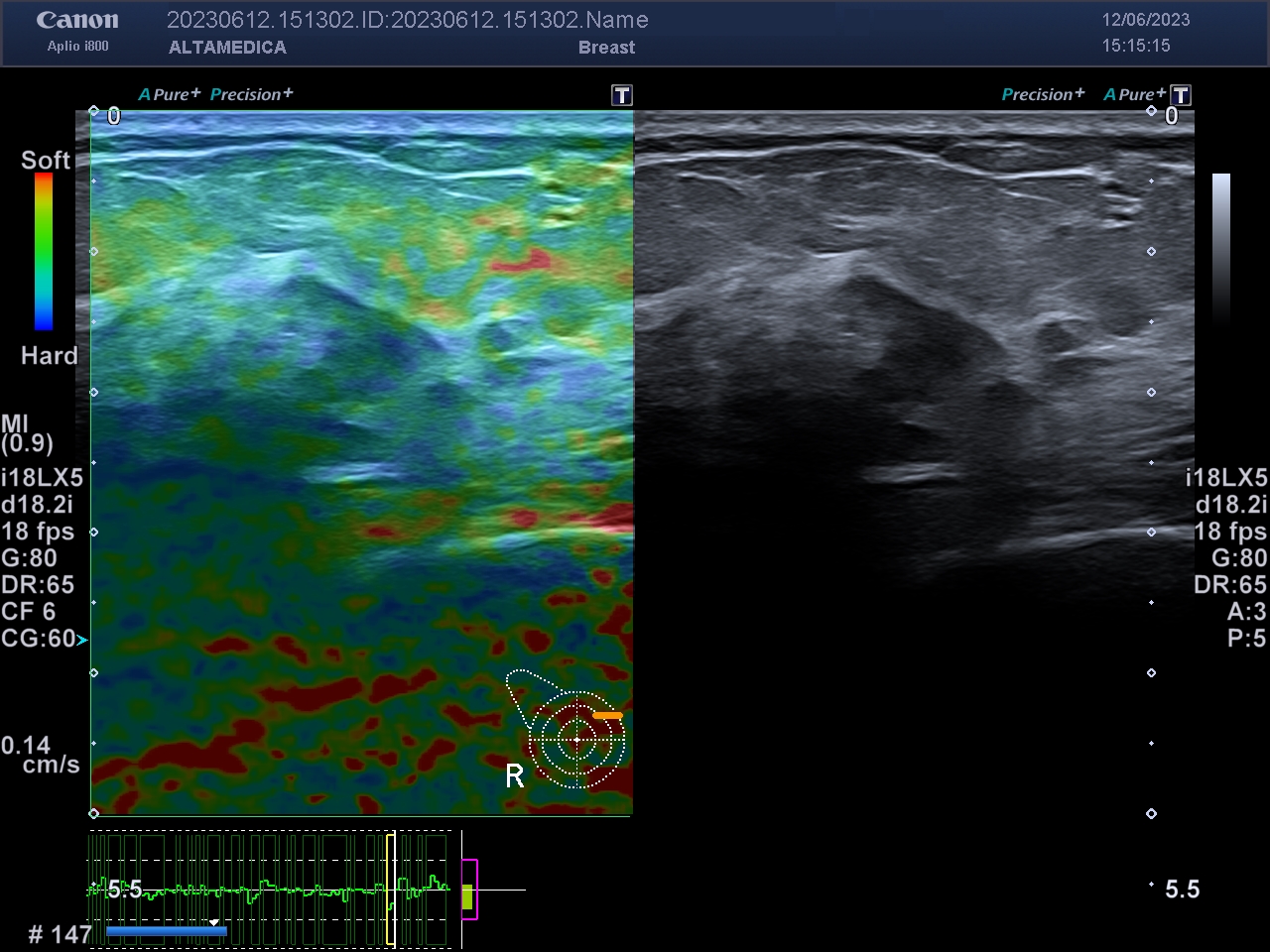This screenshot has height=952, width=1270.
Task: Click the magenta bracket strain quality indicator
Action: (469, 890)
